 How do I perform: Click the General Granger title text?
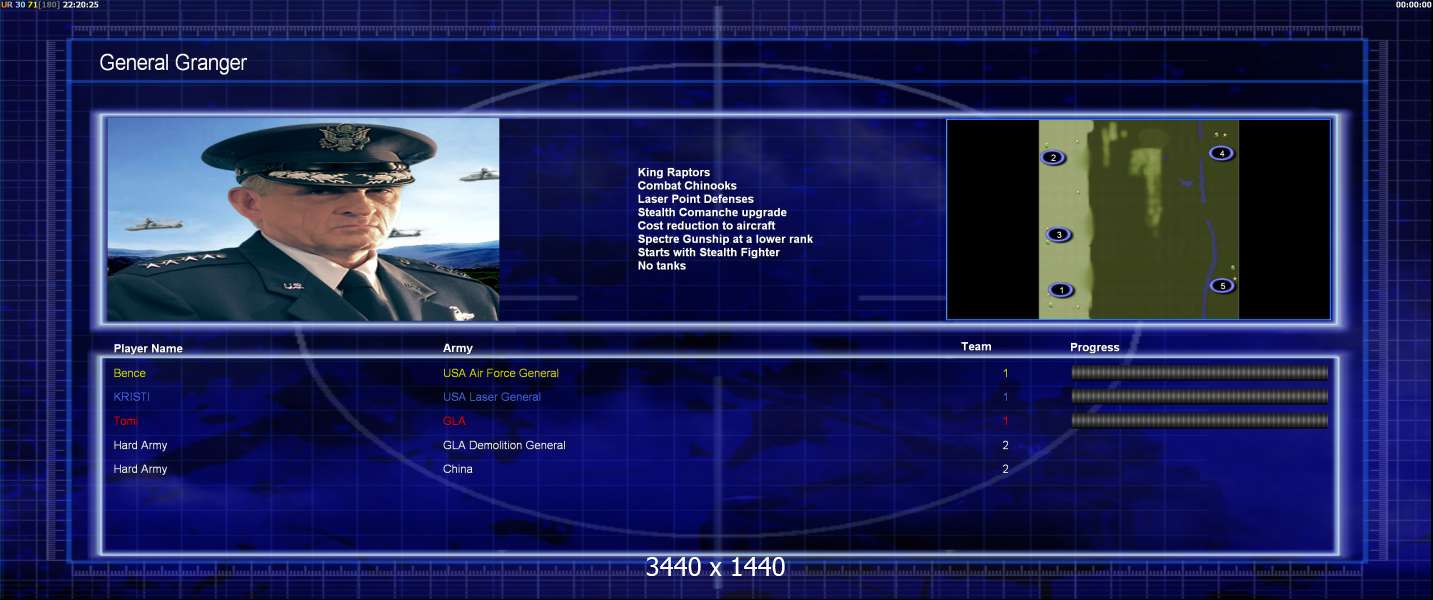tap(173, 63)
